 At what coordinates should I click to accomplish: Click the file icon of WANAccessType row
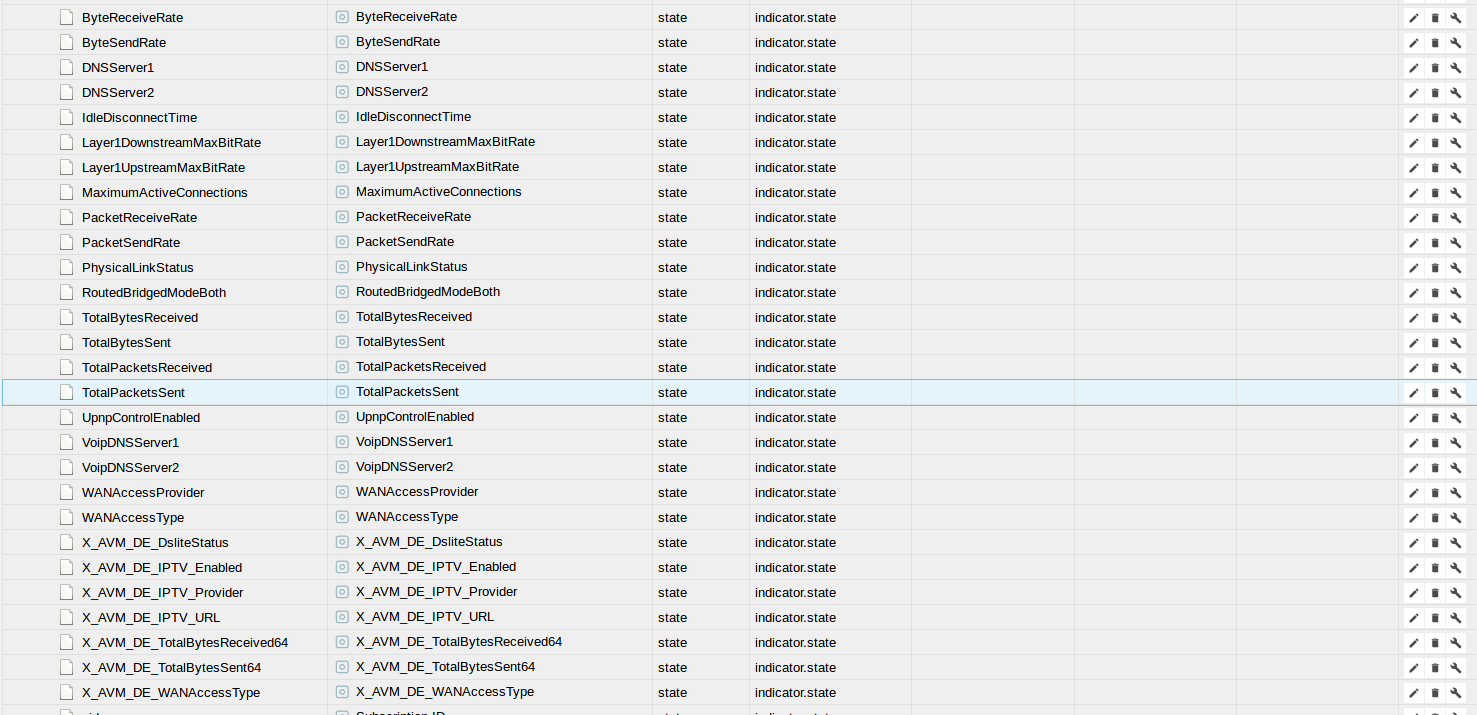pos(66,518)
